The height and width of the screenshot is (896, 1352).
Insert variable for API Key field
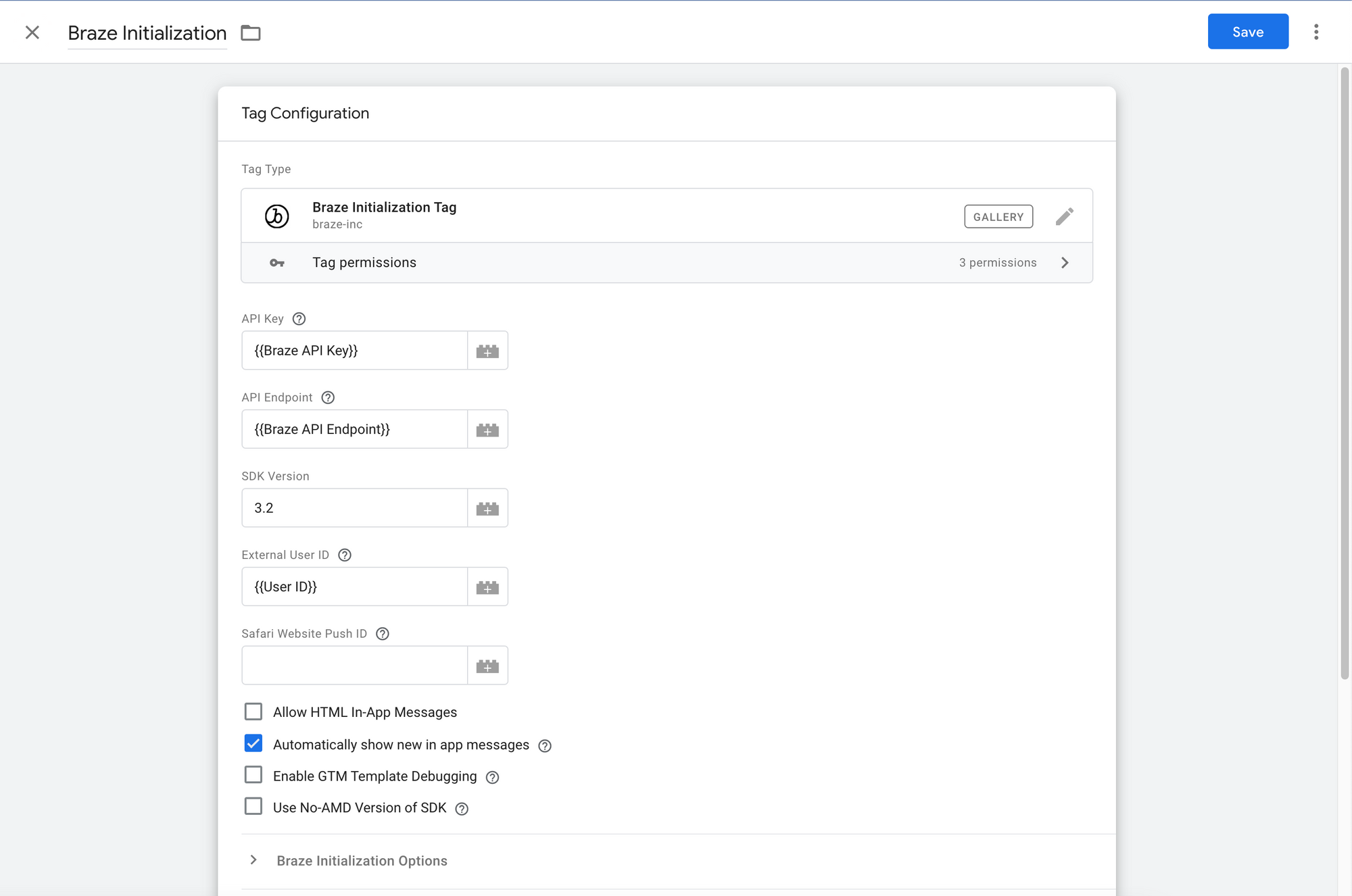point(487,351)
